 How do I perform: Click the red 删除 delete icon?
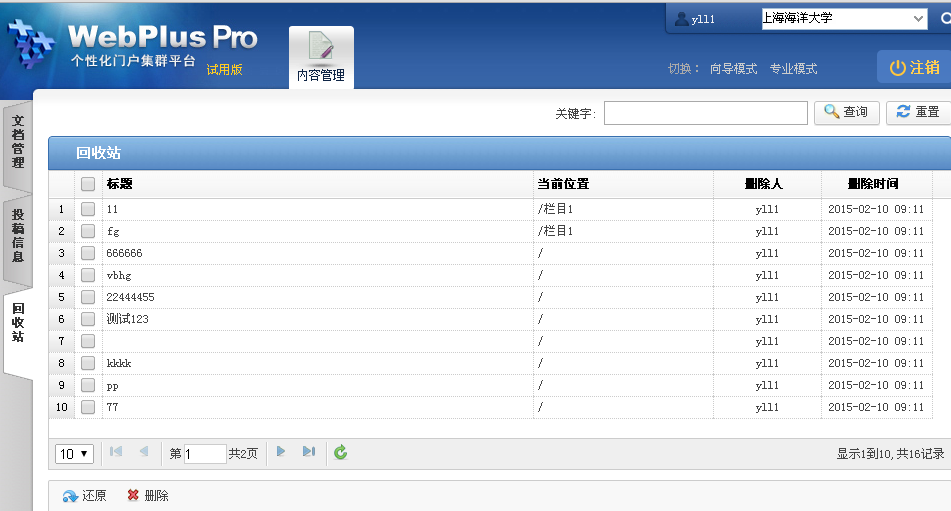(x=133, y=496)
